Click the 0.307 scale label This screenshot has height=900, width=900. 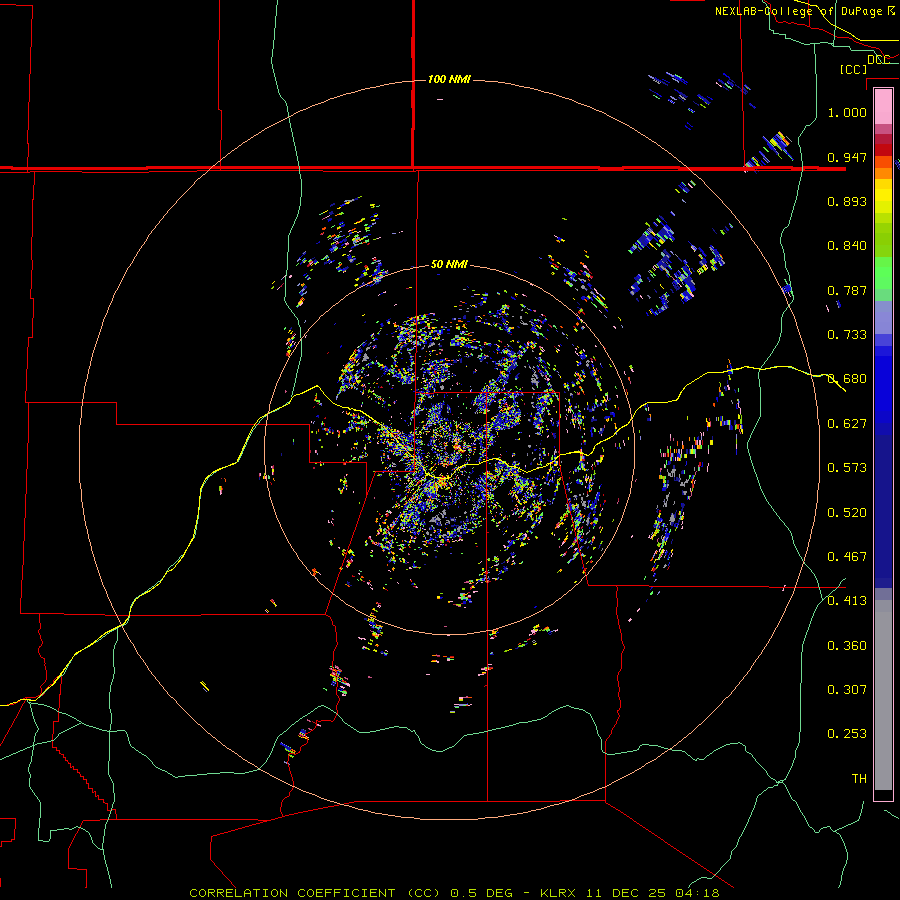[x=847, y=690]
